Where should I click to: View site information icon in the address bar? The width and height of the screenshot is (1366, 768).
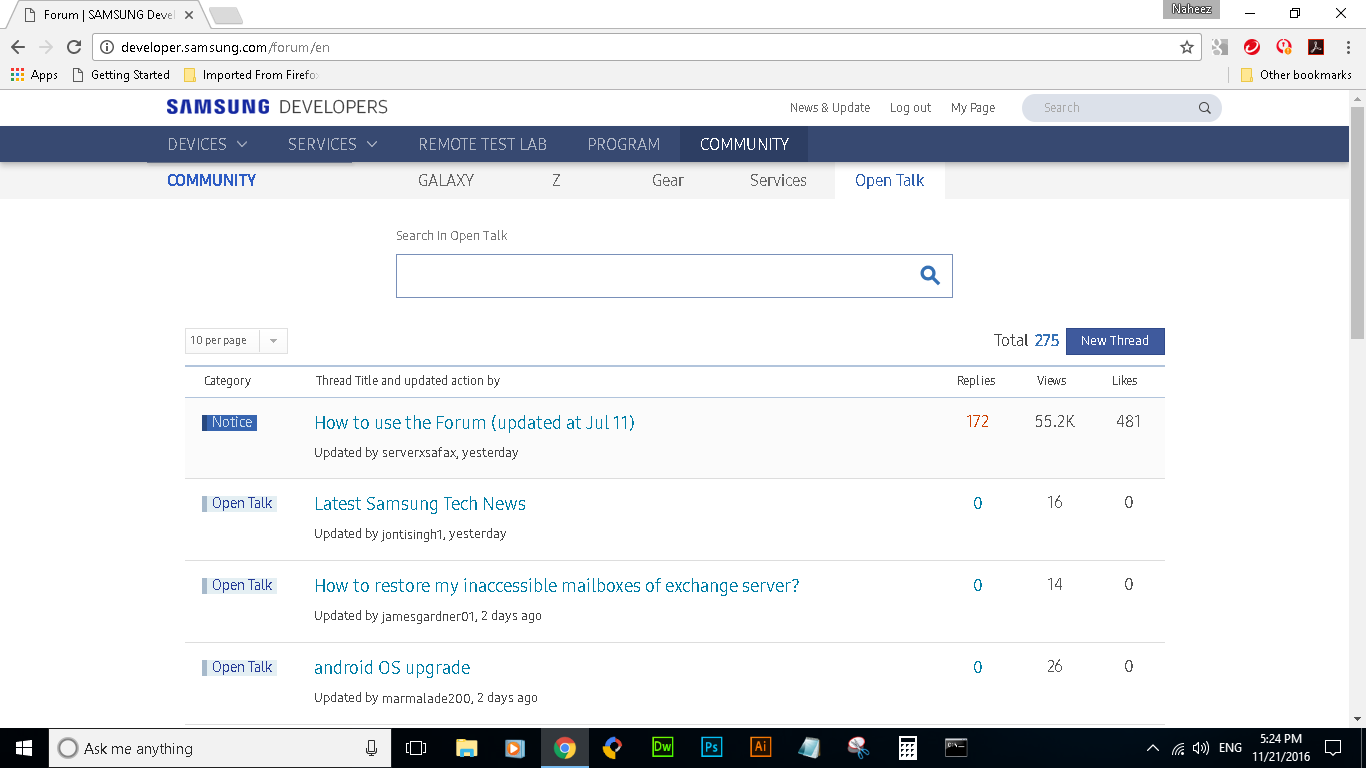click(x=107, y=47)
